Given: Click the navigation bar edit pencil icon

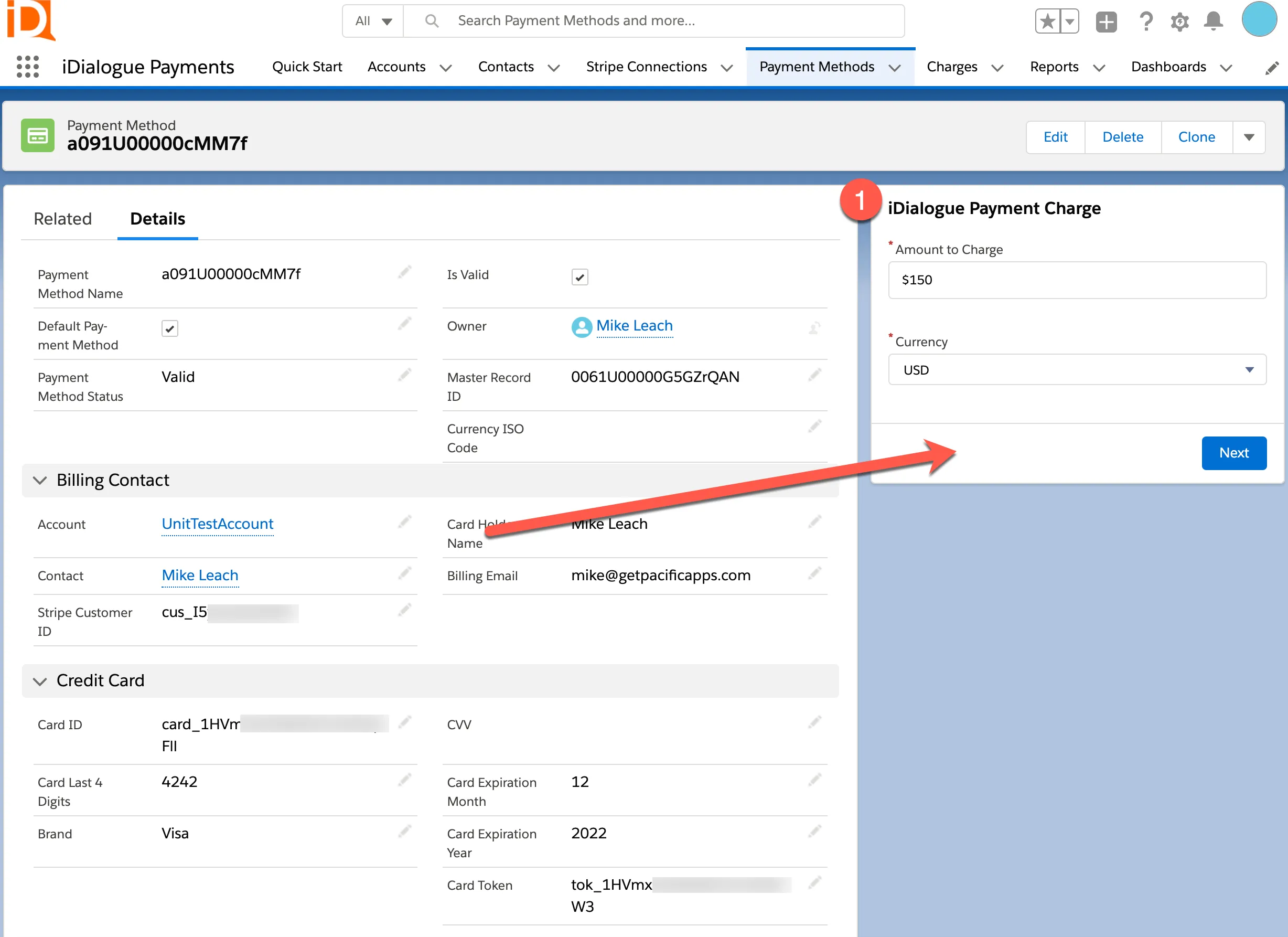Looking at the screenshot, I should 1272,68.
